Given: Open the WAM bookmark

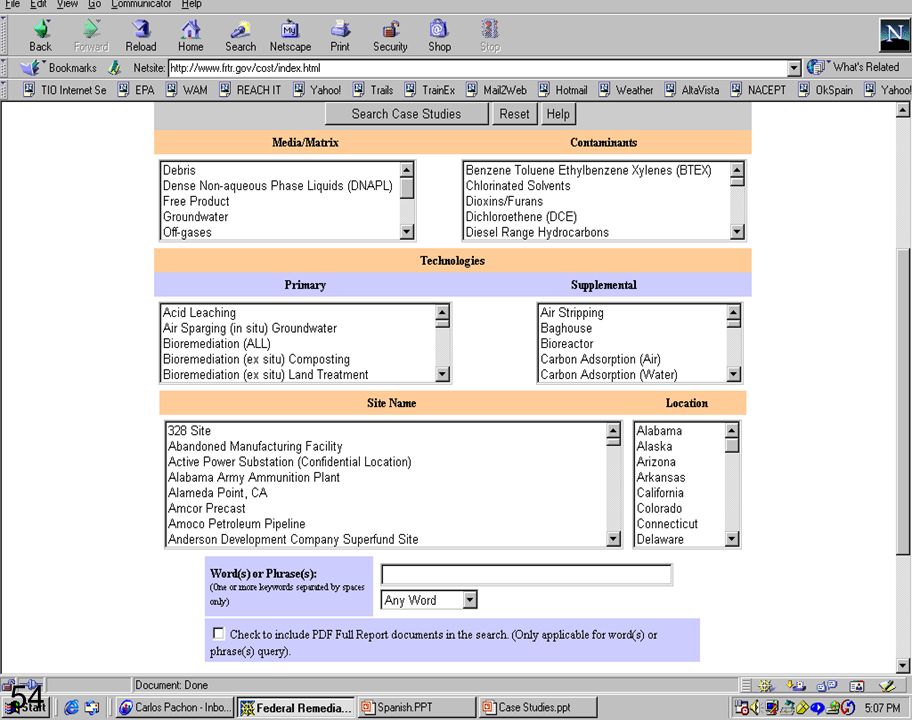Looking at the screenshot, I should pos(187,90).
